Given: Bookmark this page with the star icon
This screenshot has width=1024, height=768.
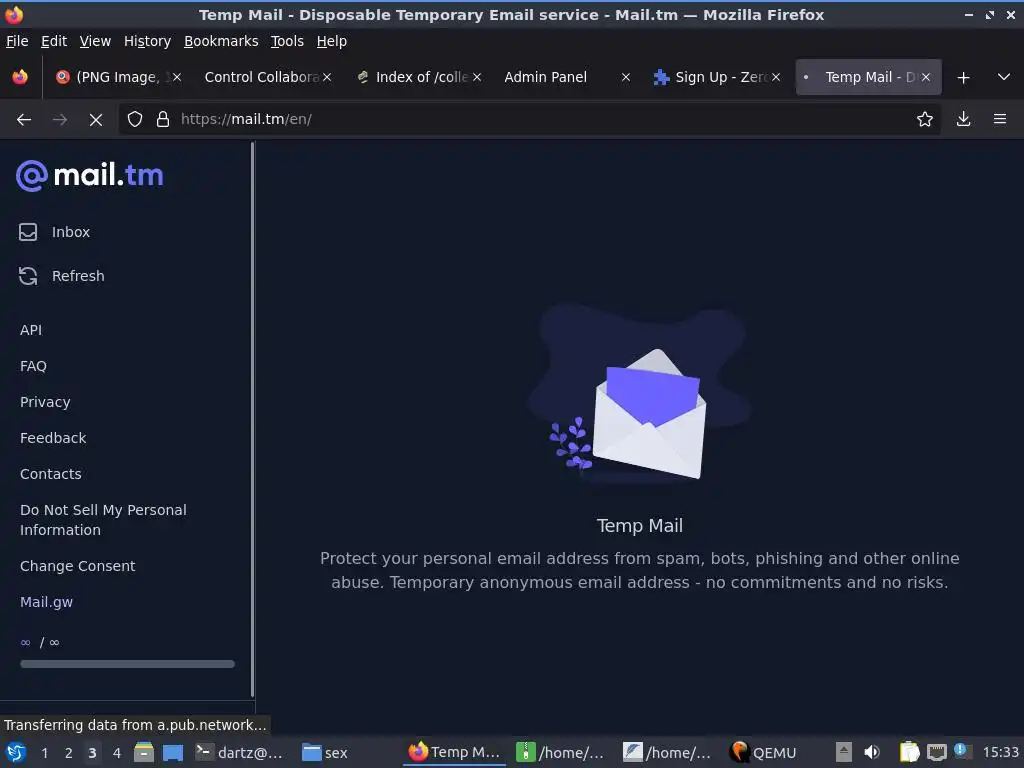Looking at the screenshot, I should click(x=925, y=120).
